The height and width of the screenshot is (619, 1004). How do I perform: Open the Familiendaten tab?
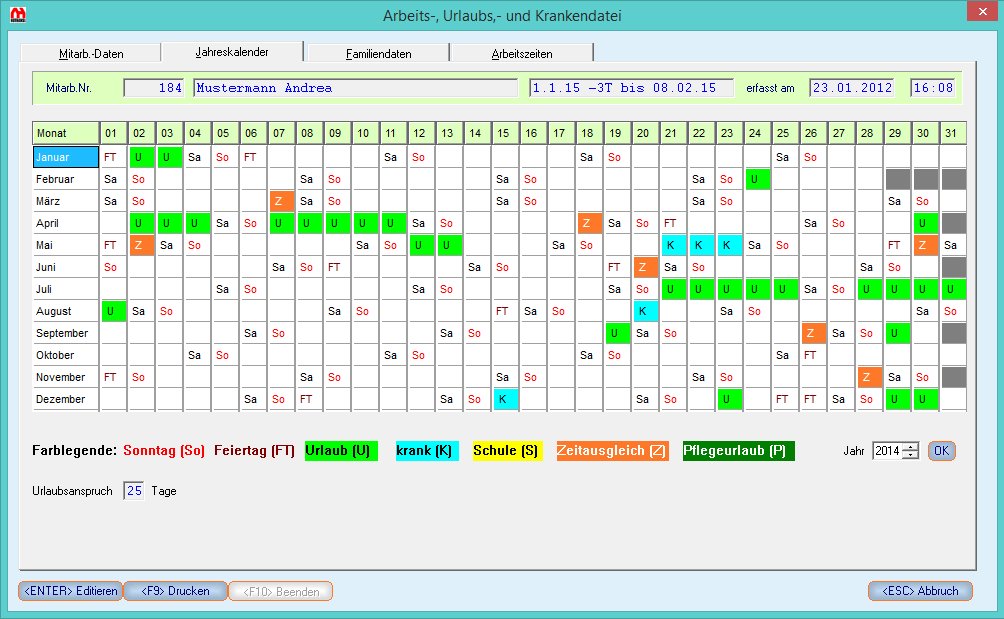378,54
